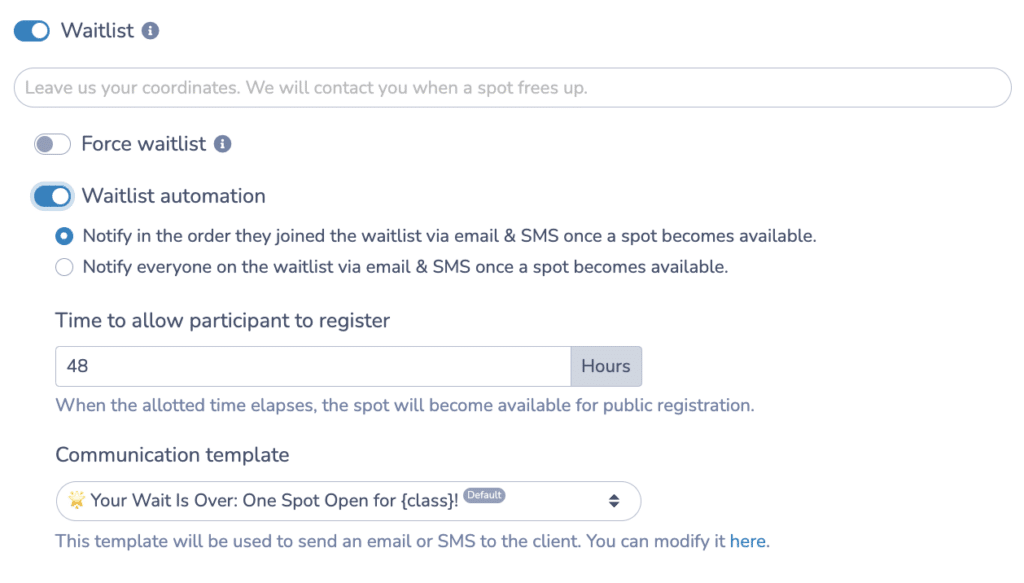Open the Communication template dropdown
Screen dimensions: 1024x583
click(348, 501)
